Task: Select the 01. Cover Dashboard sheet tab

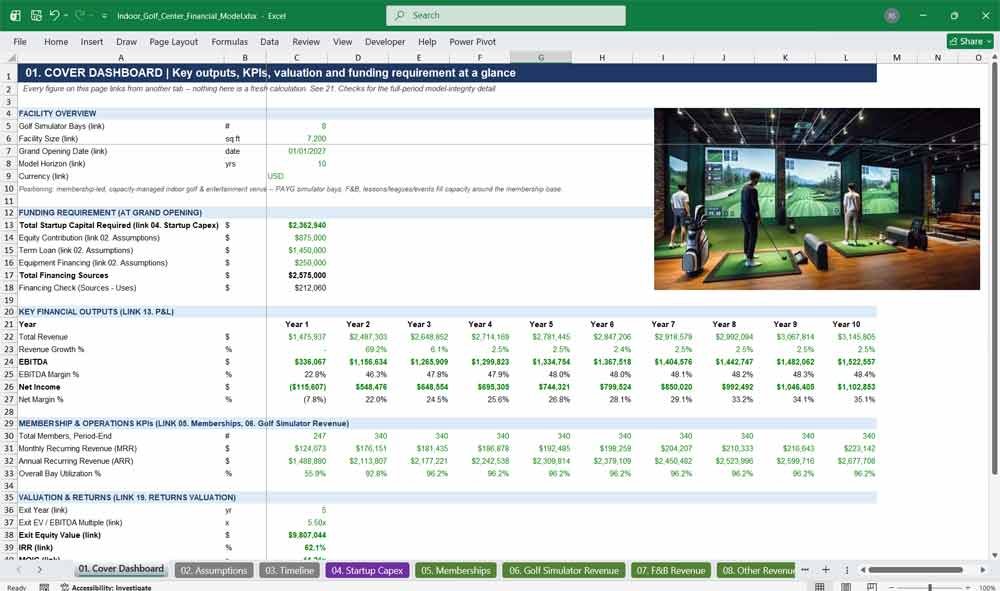Action: click(x=121, y=569)
